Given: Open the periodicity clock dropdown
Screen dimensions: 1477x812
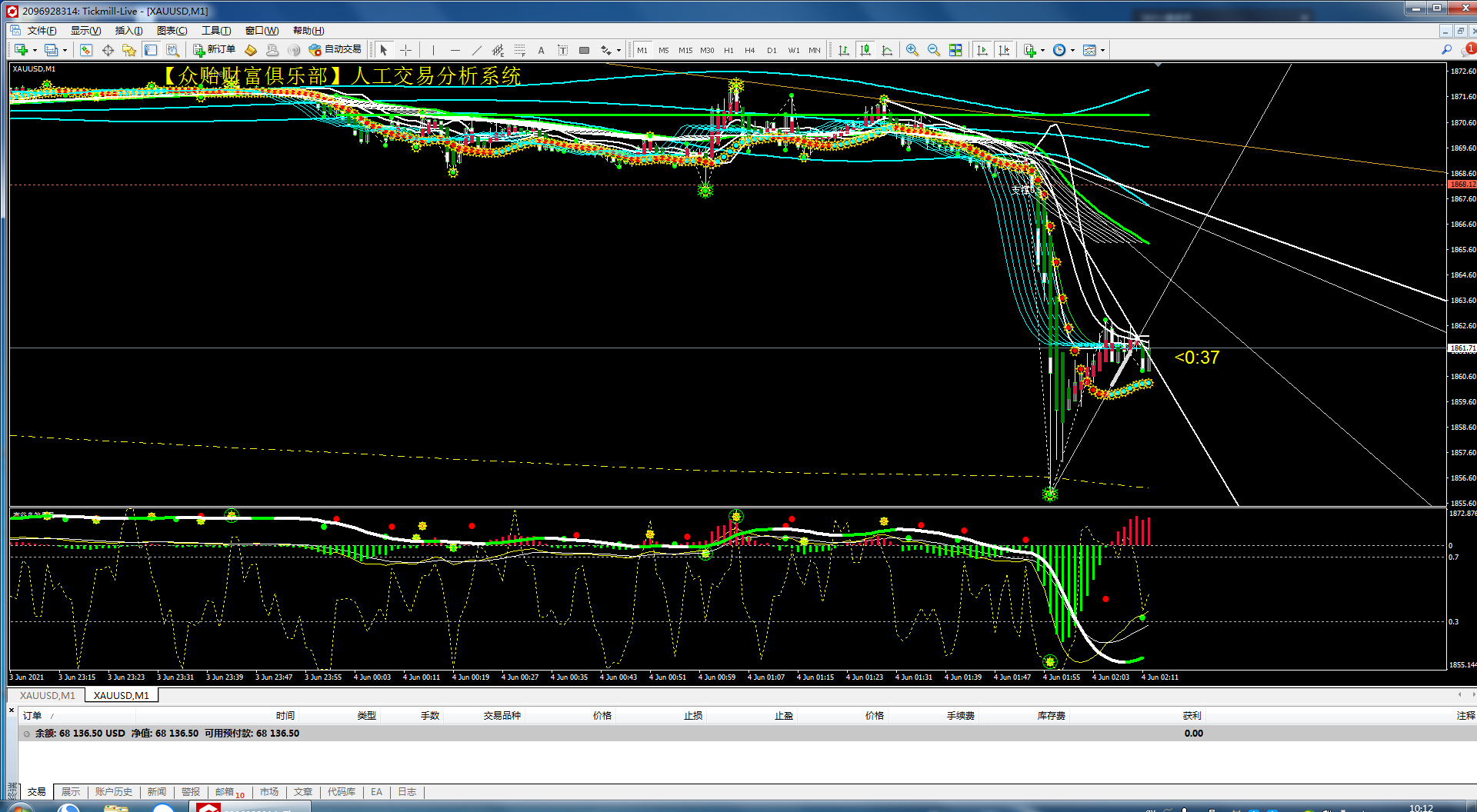Looking at the screenshot, I should point(1064,50).
